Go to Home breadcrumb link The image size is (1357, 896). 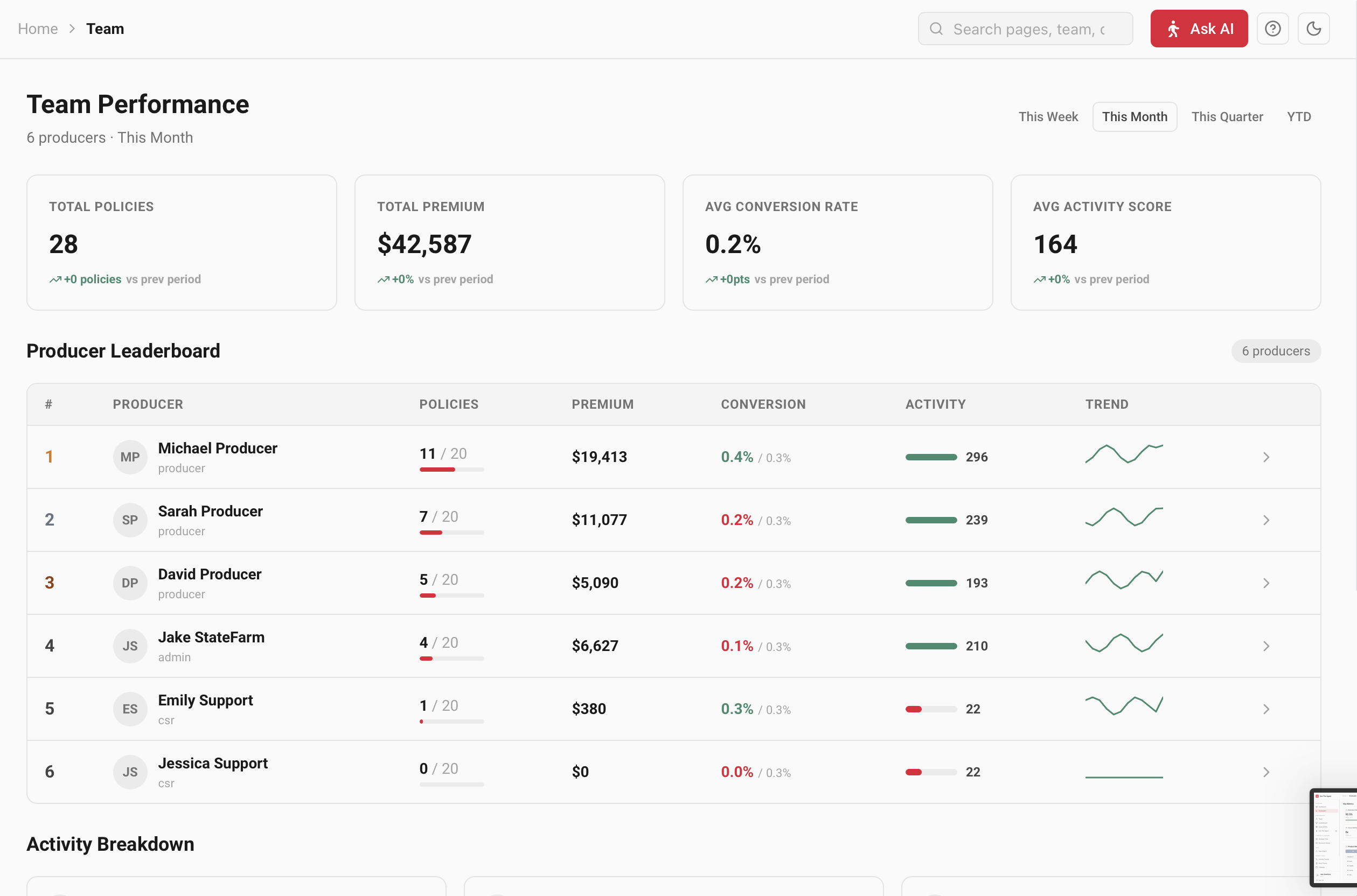tap(38, 29)
